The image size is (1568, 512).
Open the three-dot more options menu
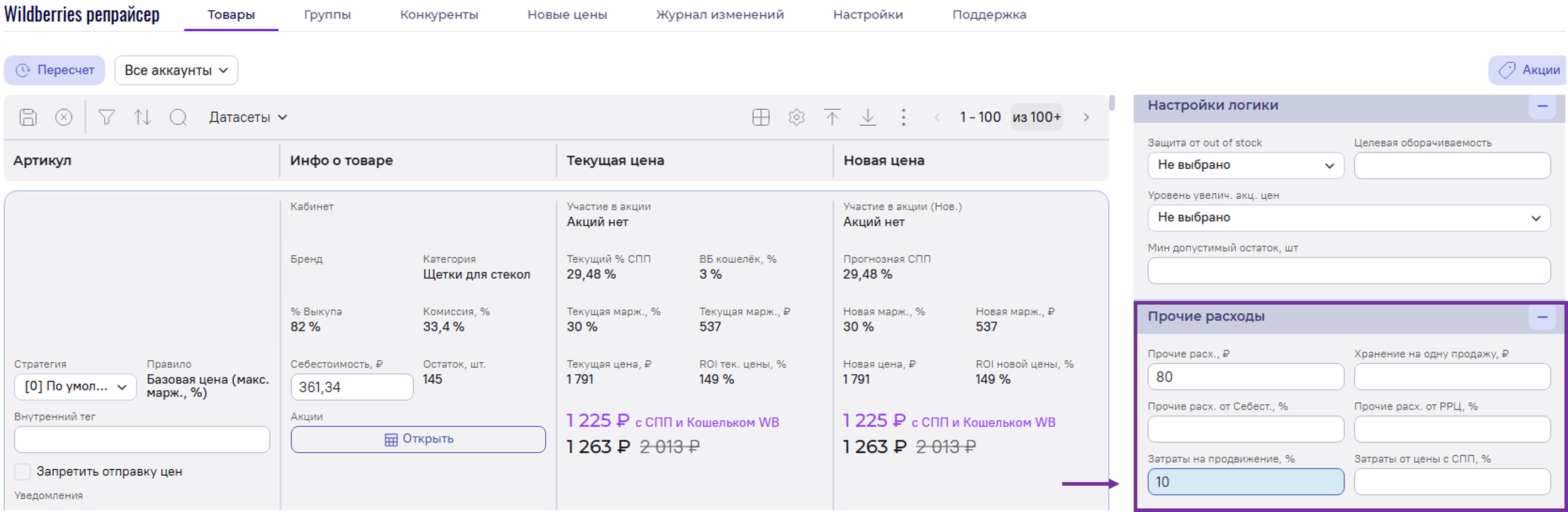tap(903, 117)
